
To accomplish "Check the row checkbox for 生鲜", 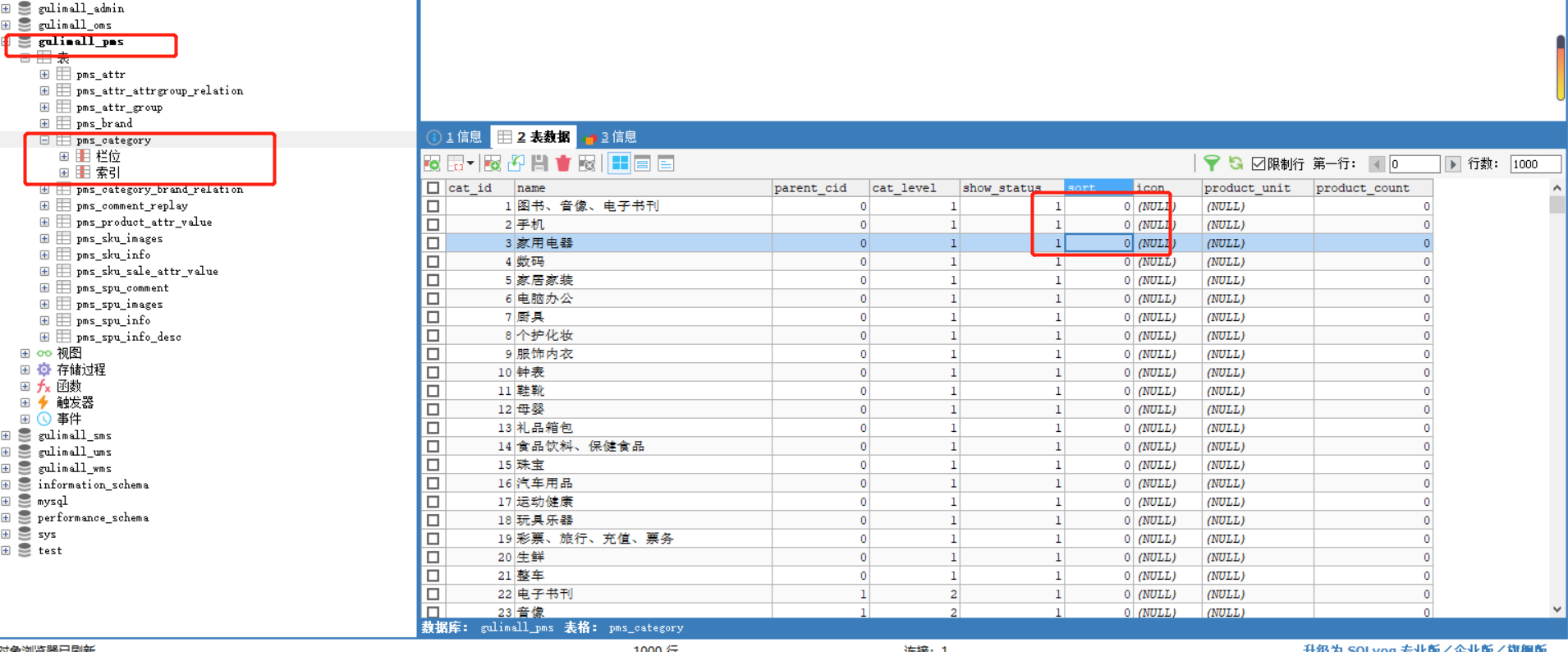I will tap(433, 557).
